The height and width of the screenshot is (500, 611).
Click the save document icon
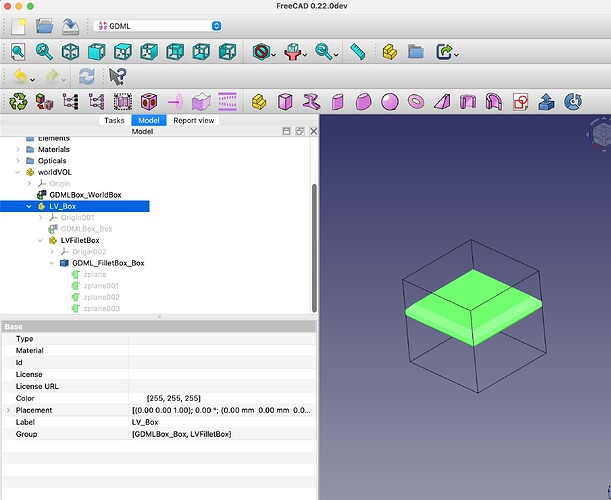pyautogui.click(x=70, y=26)
